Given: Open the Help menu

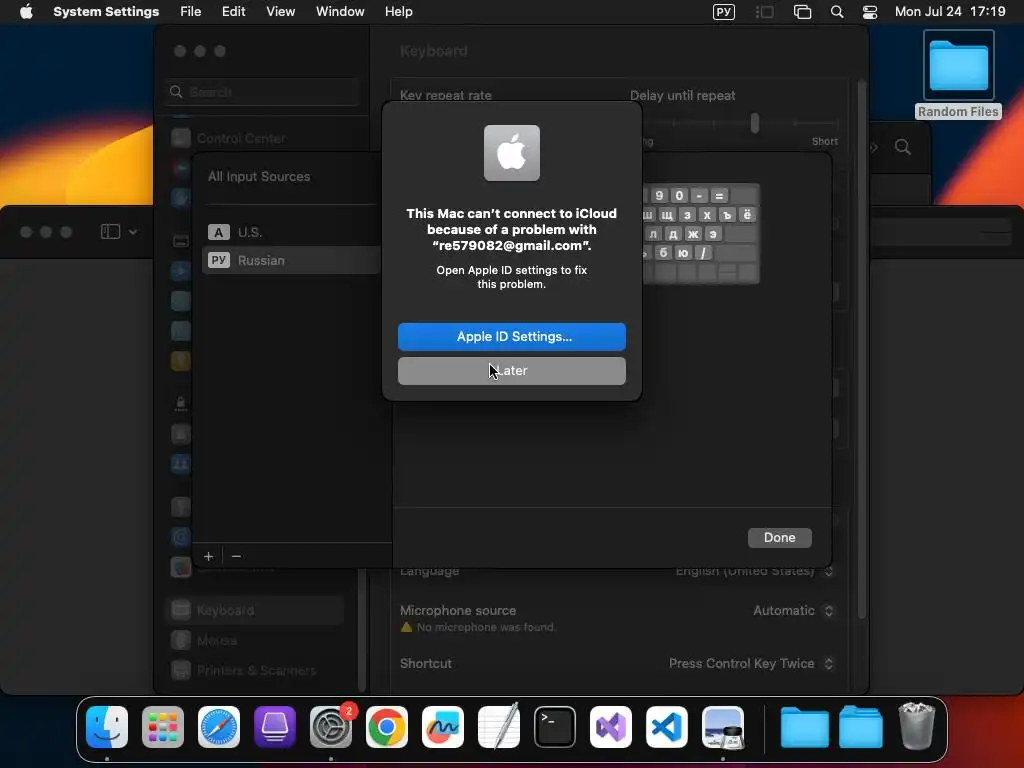Looking at the screenshot, I should [398, 12].
